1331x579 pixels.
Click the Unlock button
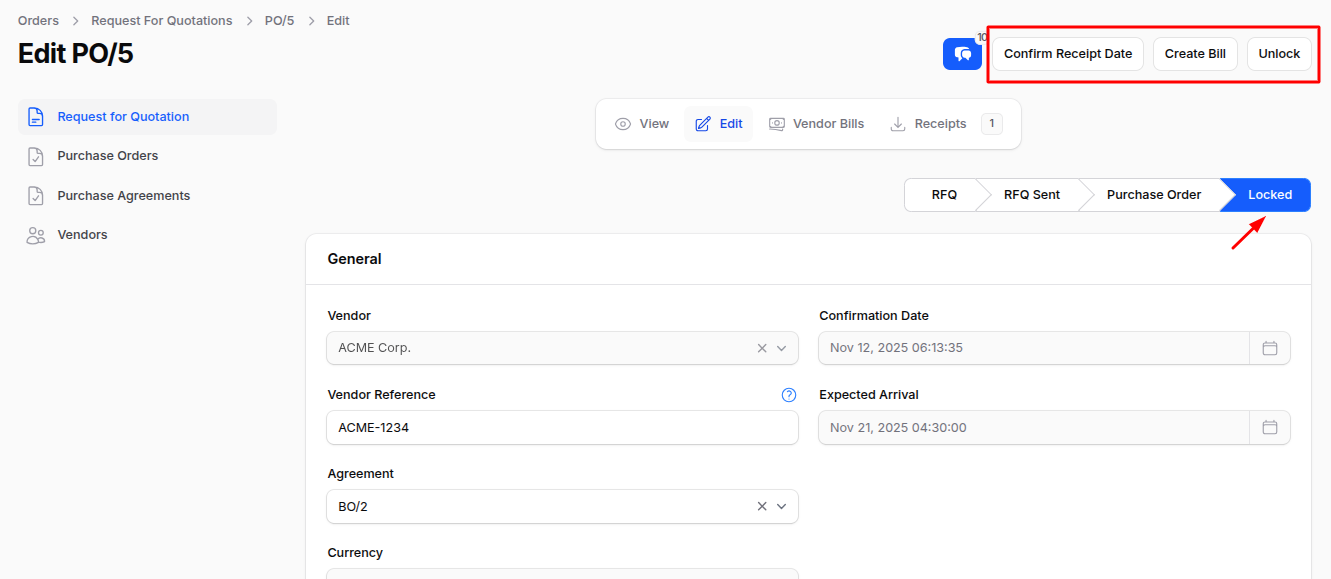[1279, 54]
